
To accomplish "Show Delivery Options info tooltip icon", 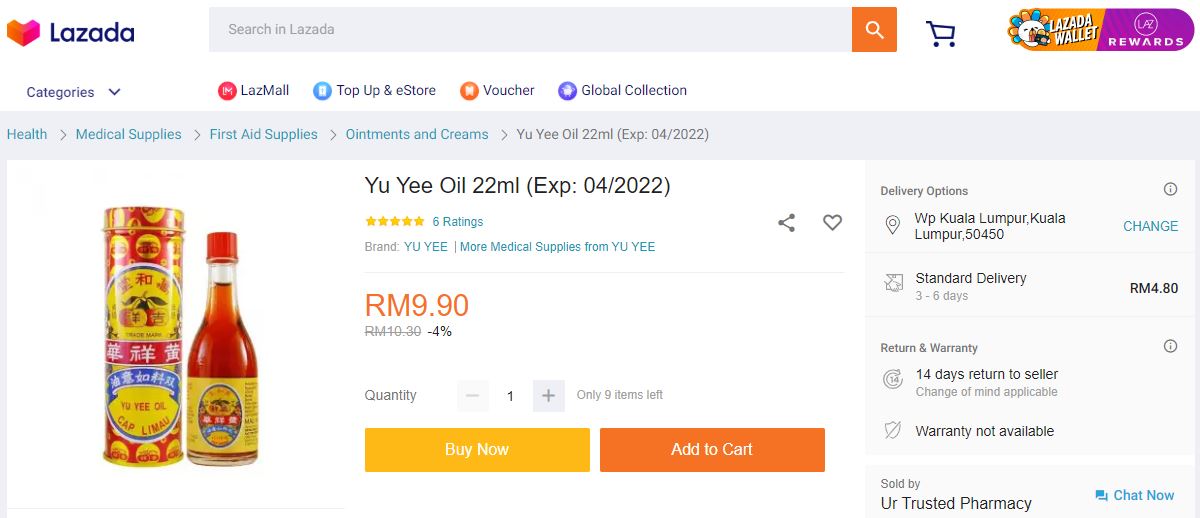I will pos(1170,190).
